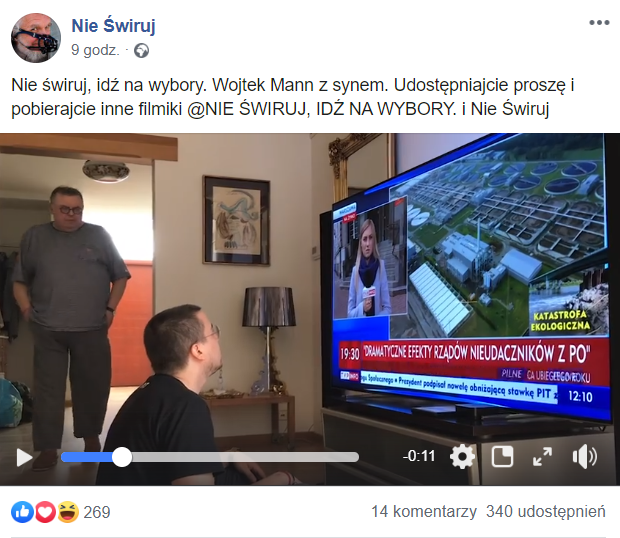Screen dimensions: 620x538
Task: Click the remaining time -0:11 display
Action: 419,457
